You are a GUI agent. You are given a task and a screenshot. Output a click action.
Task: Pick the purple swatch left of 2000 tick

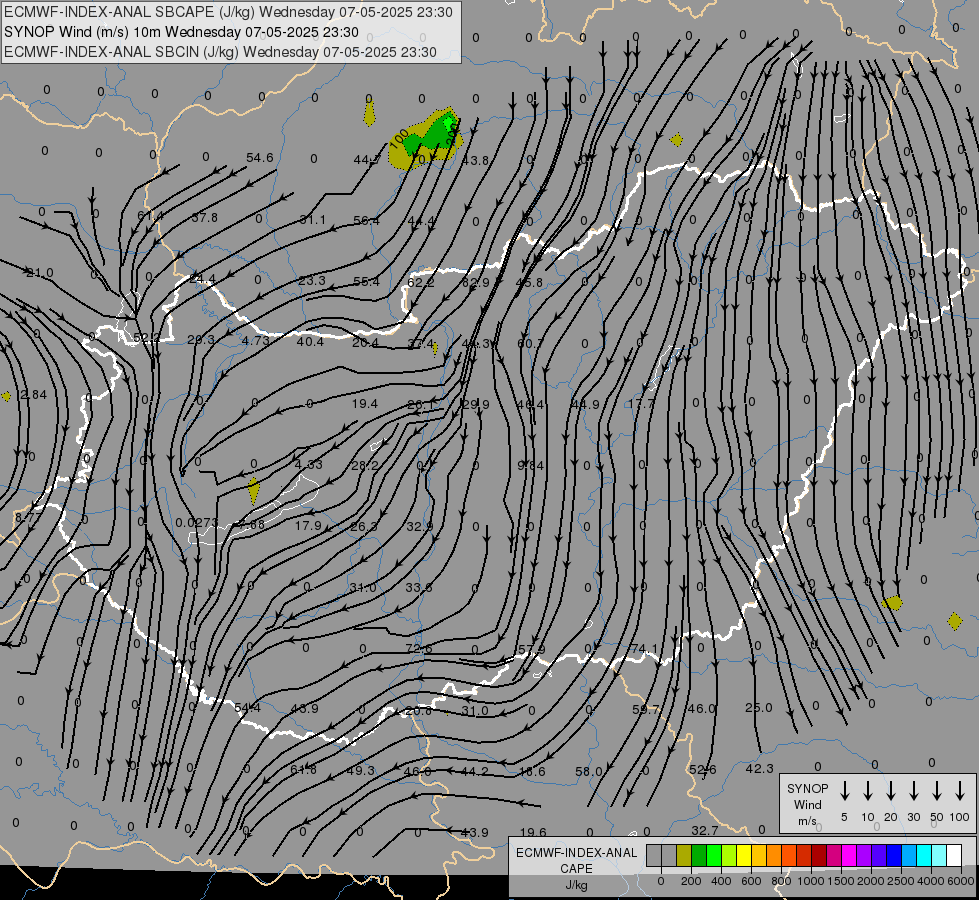pos(863,855)
